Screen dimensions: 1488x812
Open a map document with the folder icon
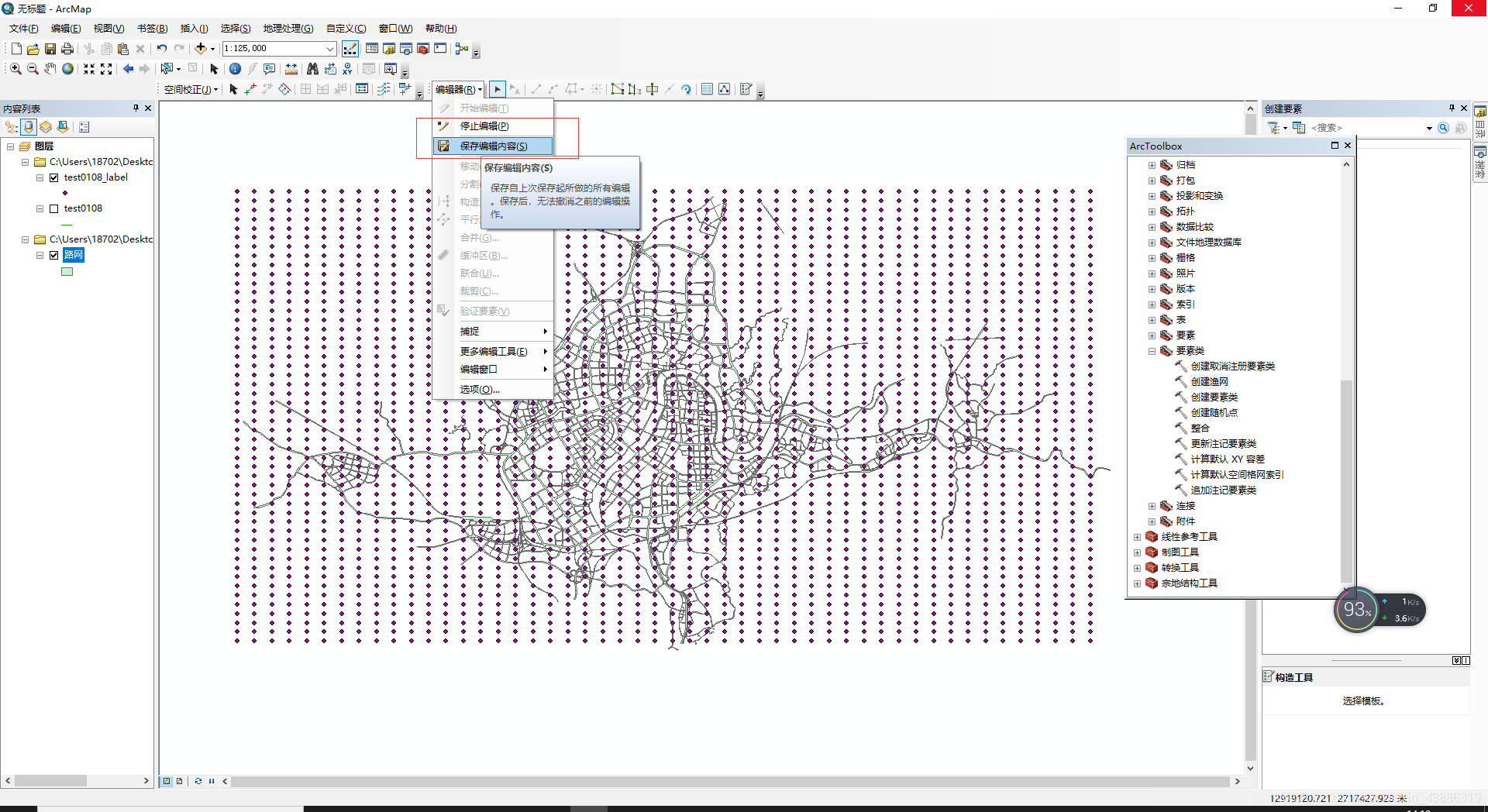point(33,49)
